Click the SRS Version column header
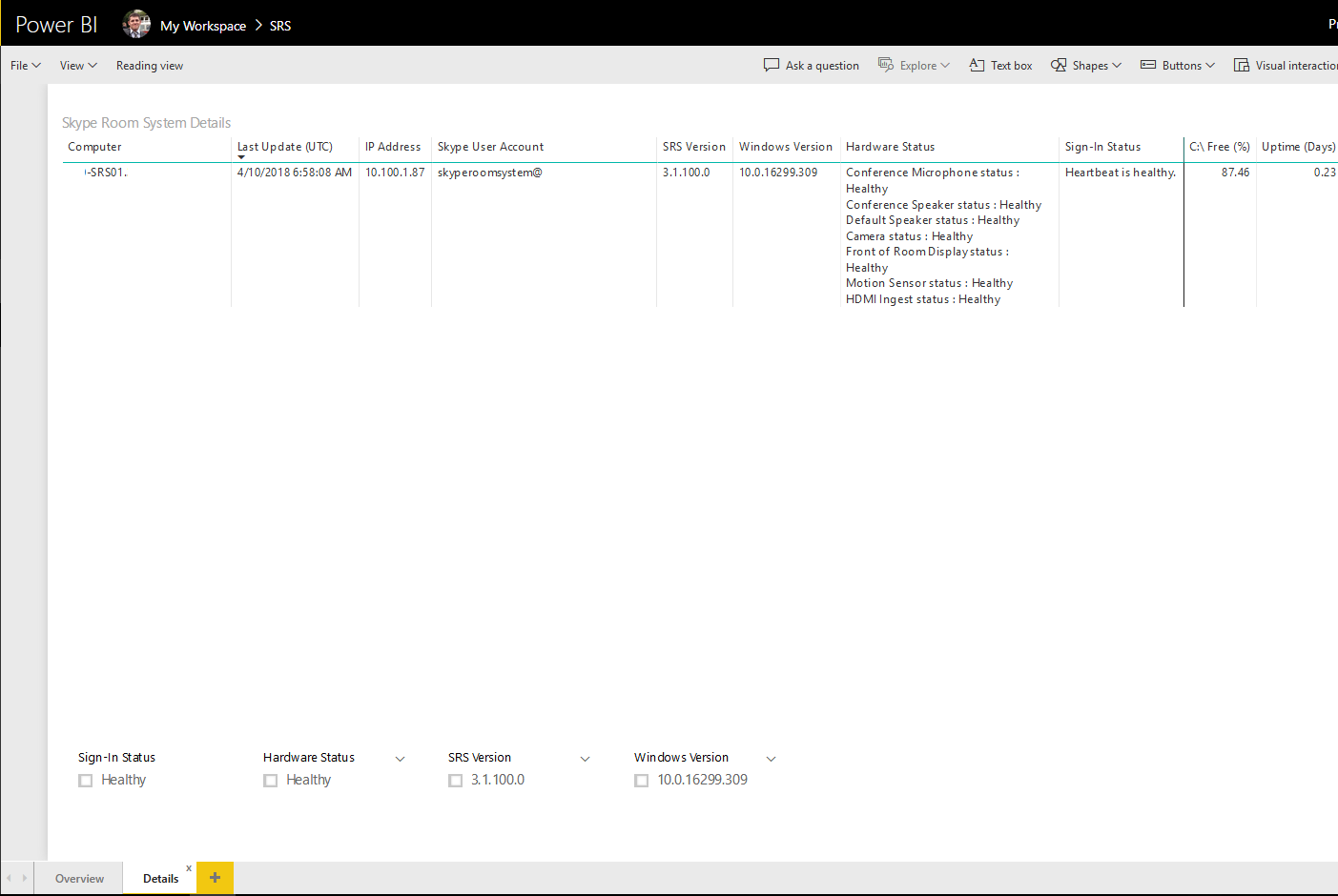 point(694,147)
